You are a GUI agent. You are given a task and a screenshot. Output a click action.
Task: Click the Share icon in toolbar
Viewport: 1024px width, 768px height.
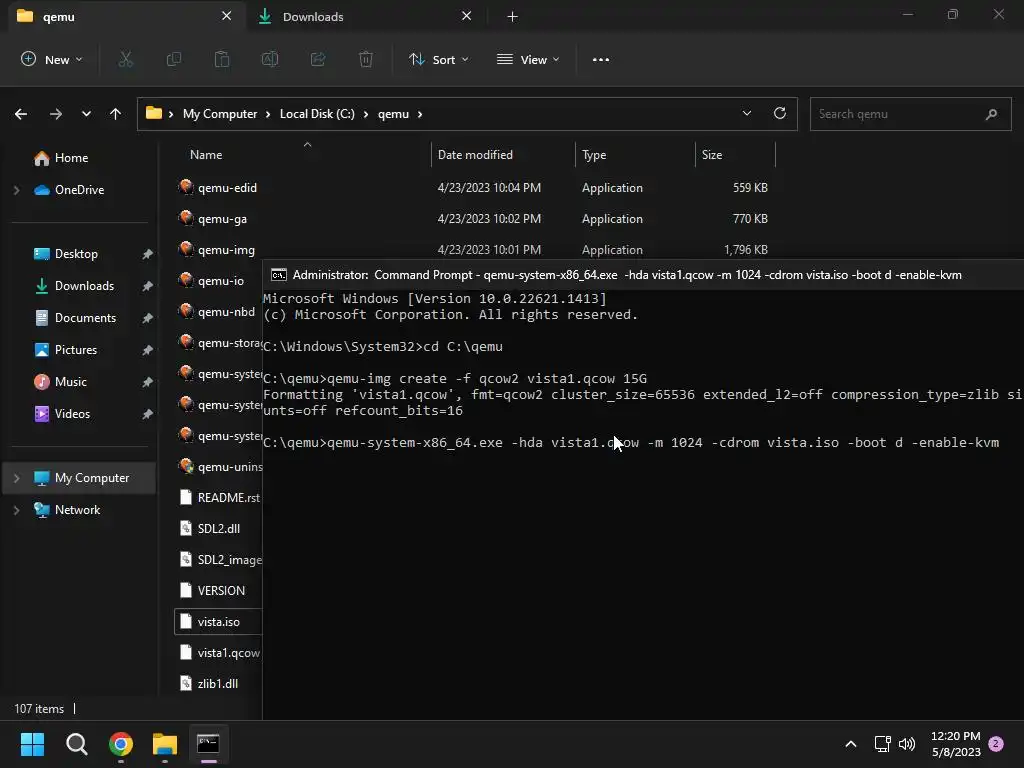pyautogui.click(x=318, y=59)
